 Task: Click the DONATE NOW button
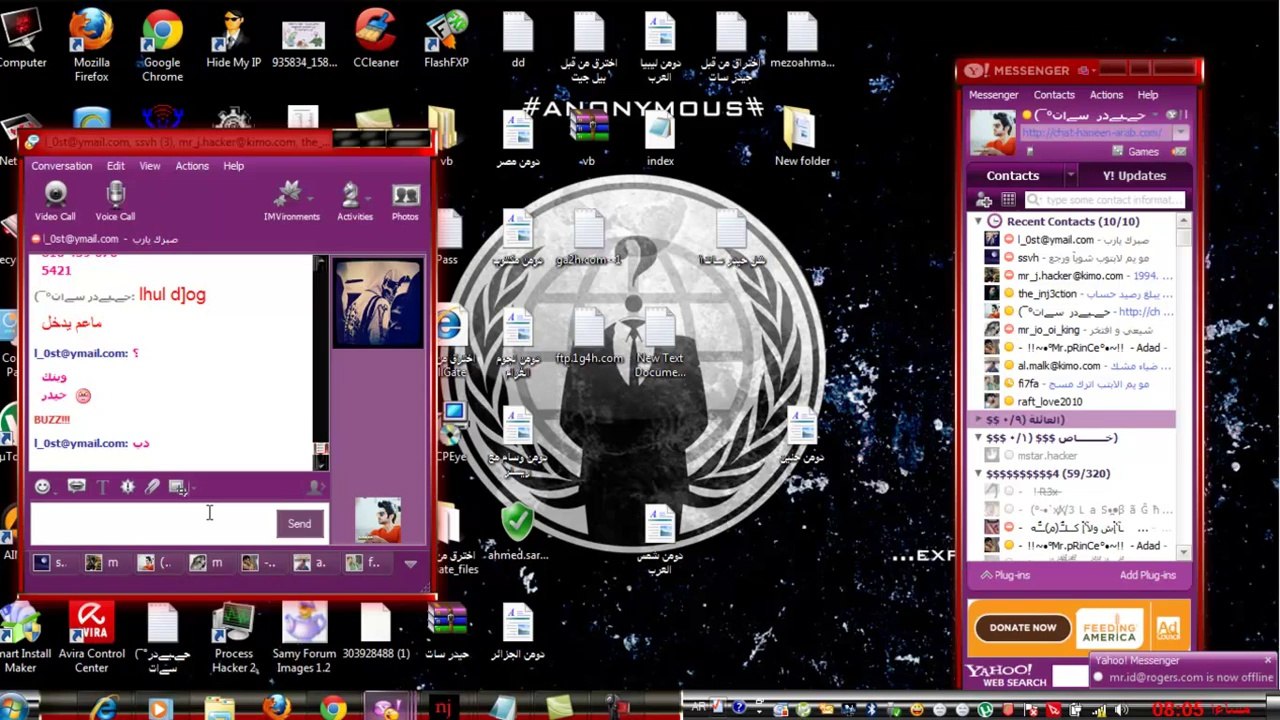point(1022,627)
